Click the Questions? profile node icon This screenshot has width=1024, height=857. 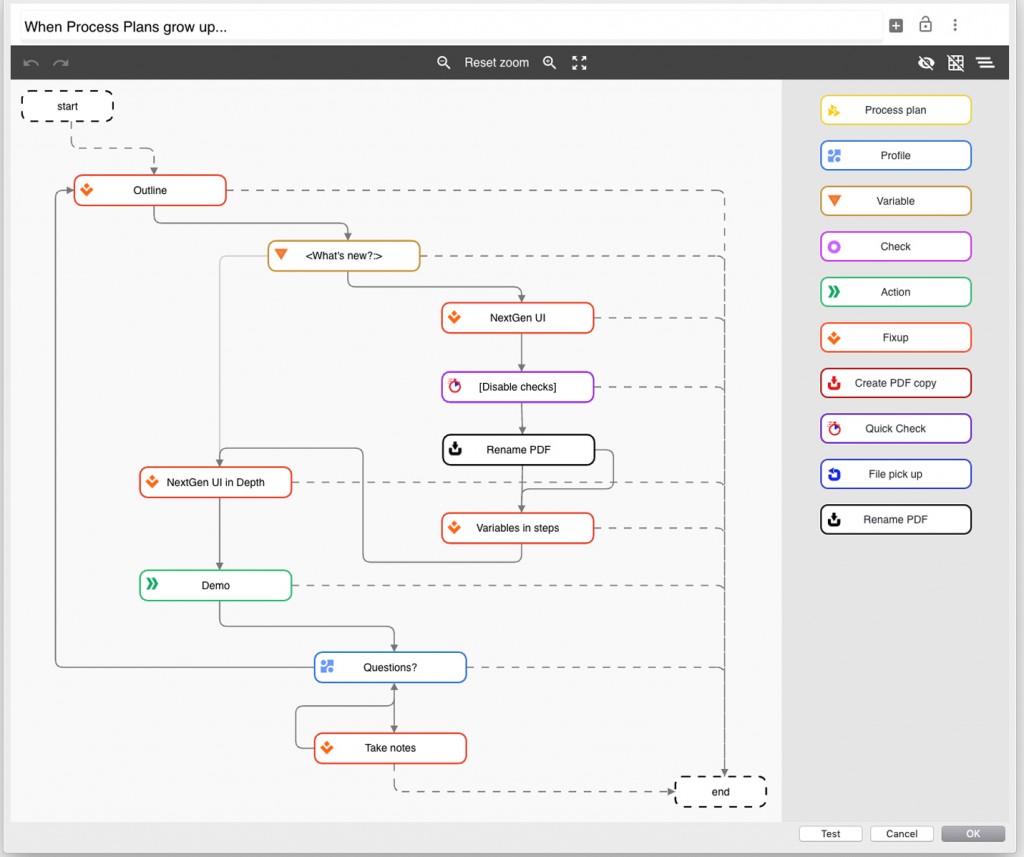(x=326, y=667)
